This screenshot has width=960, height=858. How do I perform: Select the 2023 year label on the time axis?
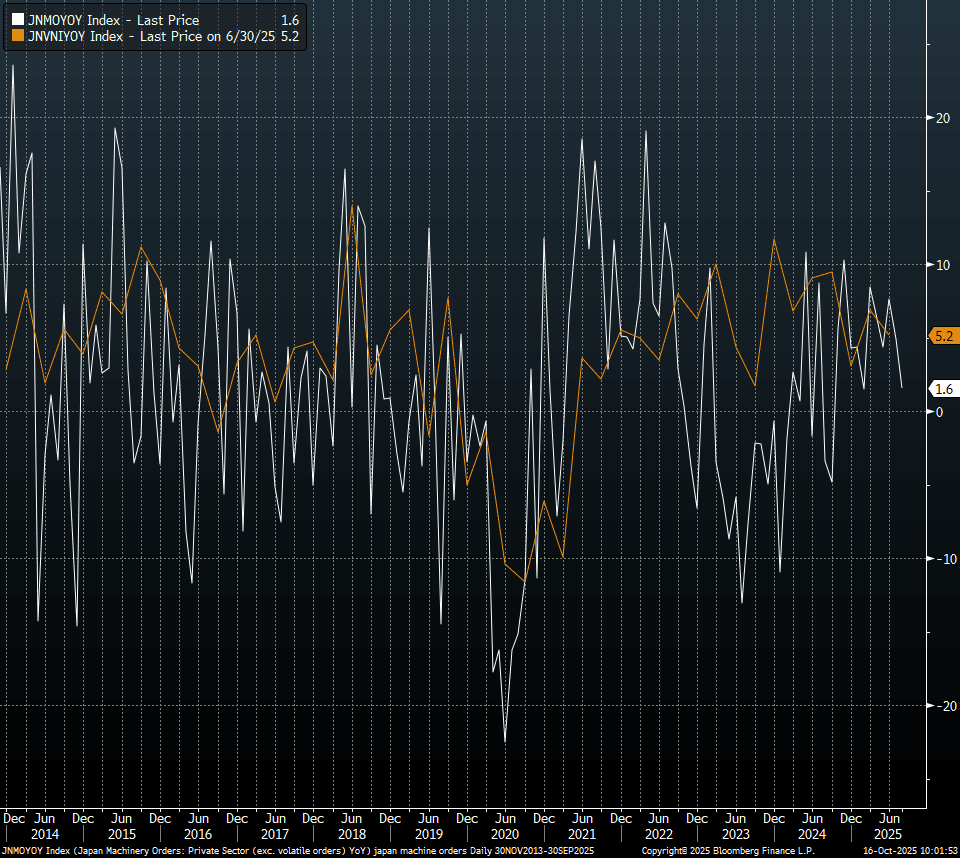pyautogui.click(x=735, y=834)
